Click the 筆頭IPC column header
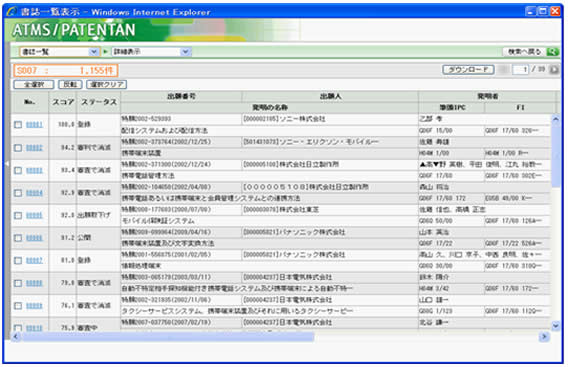Viewport: 568px width, 367px height. [x=452, y=108]
